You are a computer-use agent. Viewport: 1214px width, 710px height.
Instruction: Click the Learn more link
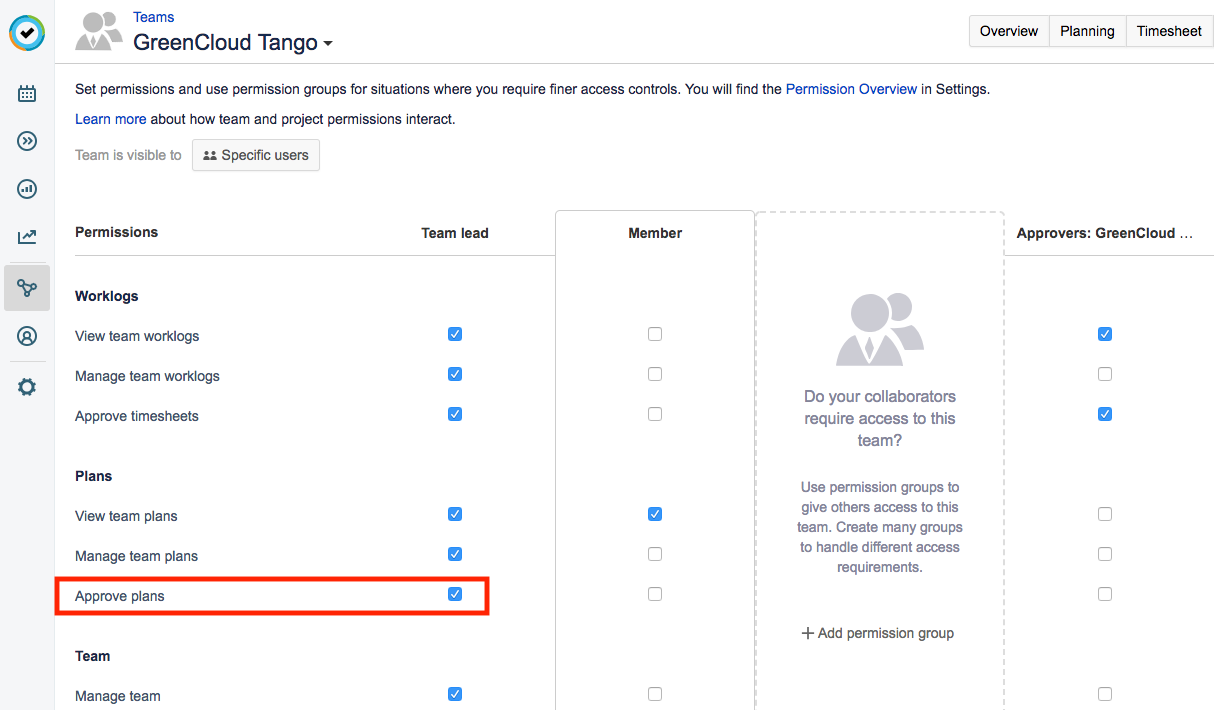point(110,119)
